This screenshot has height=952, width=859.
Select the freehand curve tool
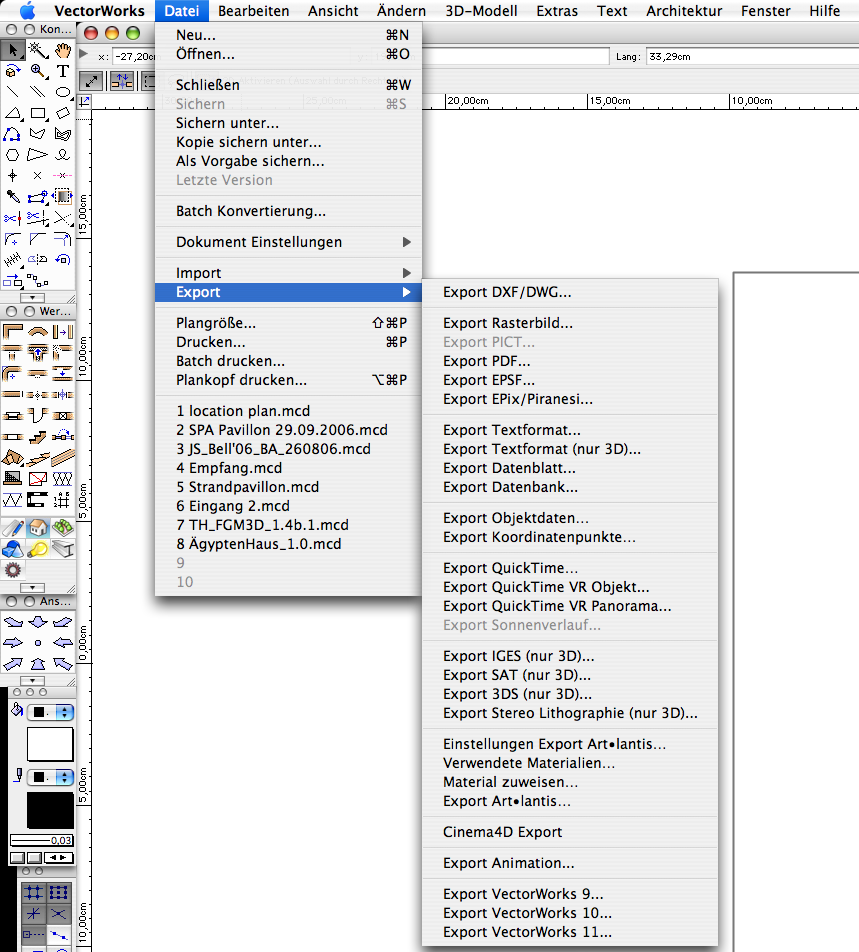[x=63, y=155]
